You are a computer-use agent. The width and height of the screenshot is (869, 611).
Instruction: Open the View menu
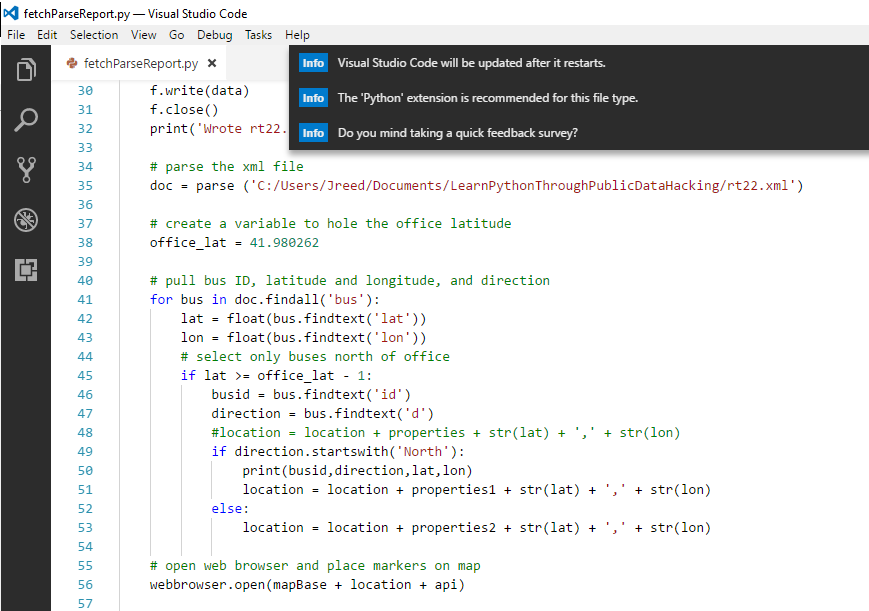tap(144, 35)
